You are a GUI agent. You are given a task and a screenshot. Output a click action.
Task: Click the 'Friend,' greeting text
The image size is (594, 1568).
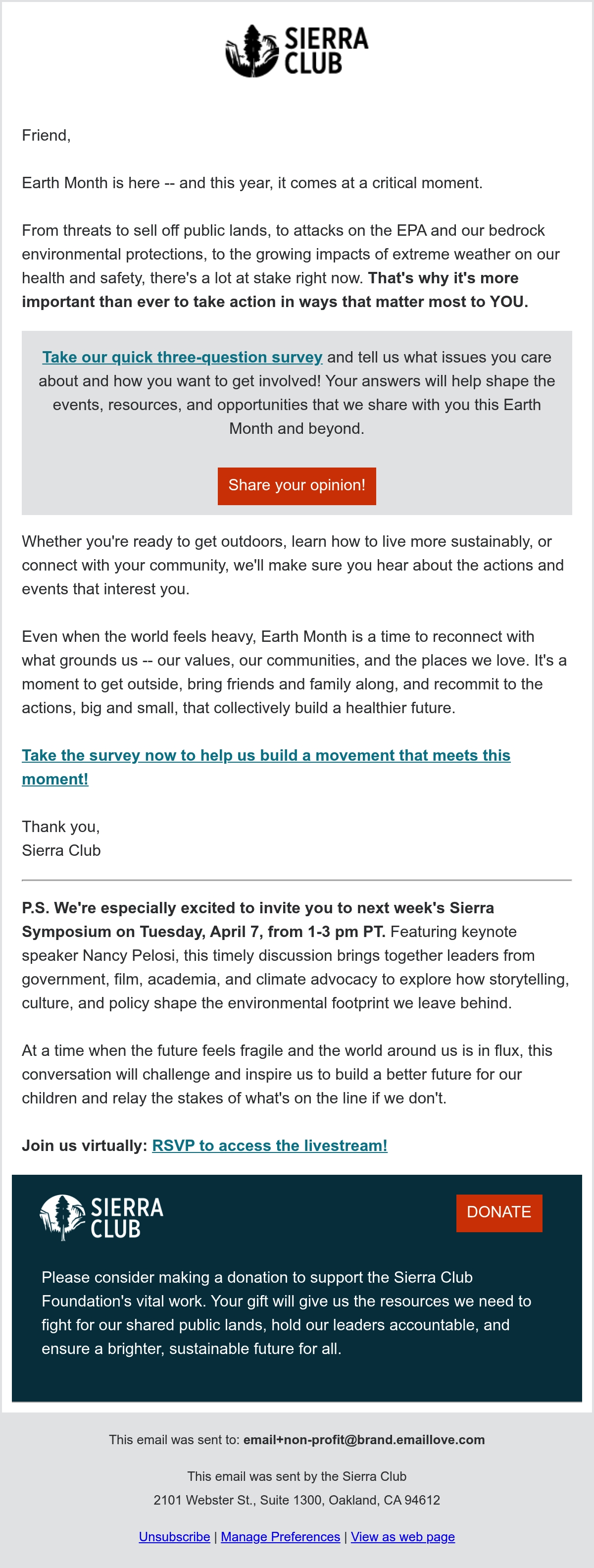click(46, 135)
